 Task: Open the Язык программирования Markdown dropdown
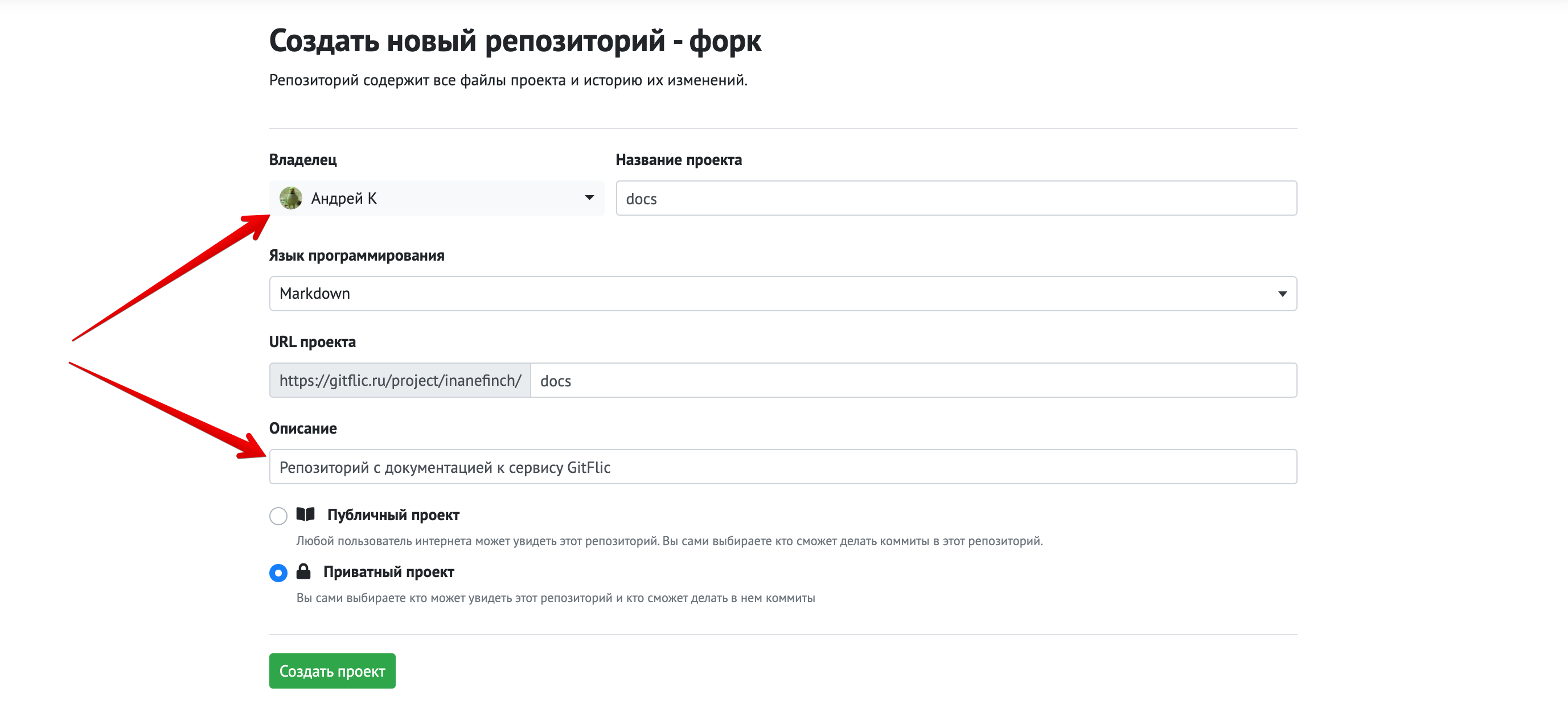(x=783, y=294)
